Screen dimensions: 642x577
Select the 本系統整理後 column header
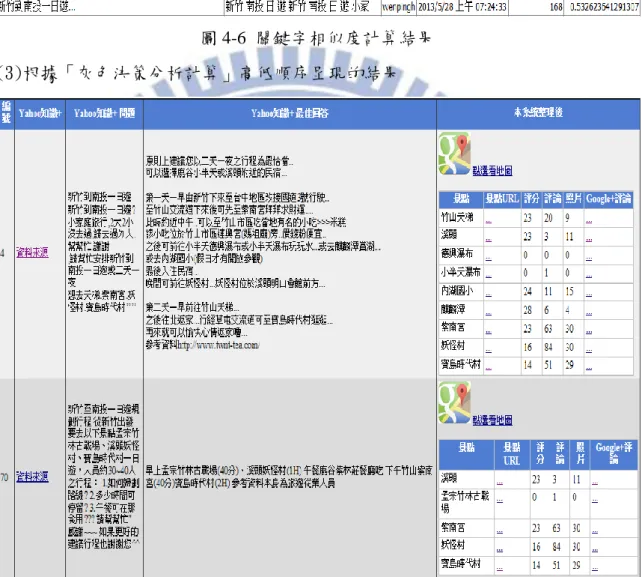[538, 113]
